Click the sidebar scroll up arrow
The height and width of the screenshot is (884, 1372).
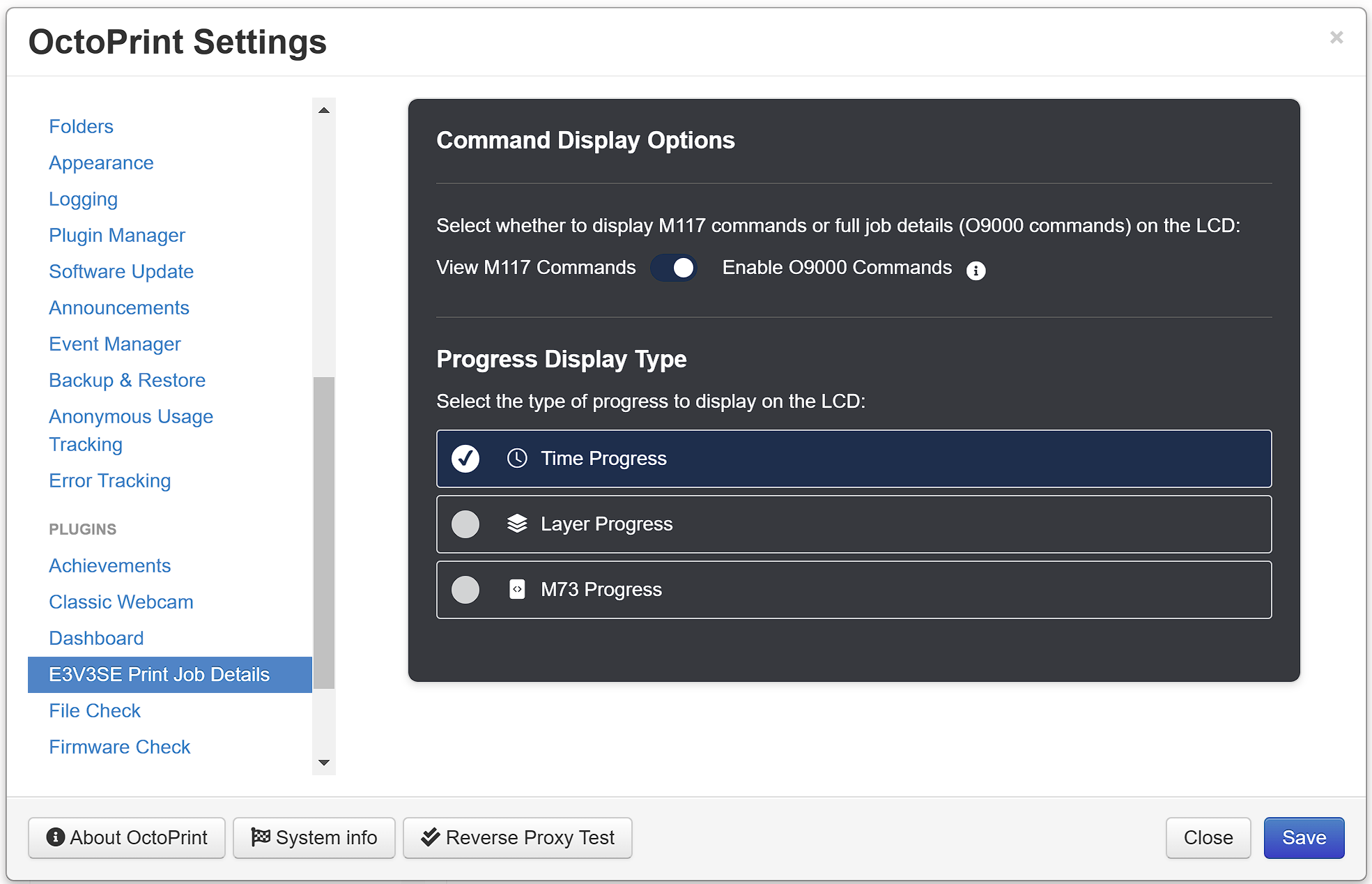tap(324, 110)
